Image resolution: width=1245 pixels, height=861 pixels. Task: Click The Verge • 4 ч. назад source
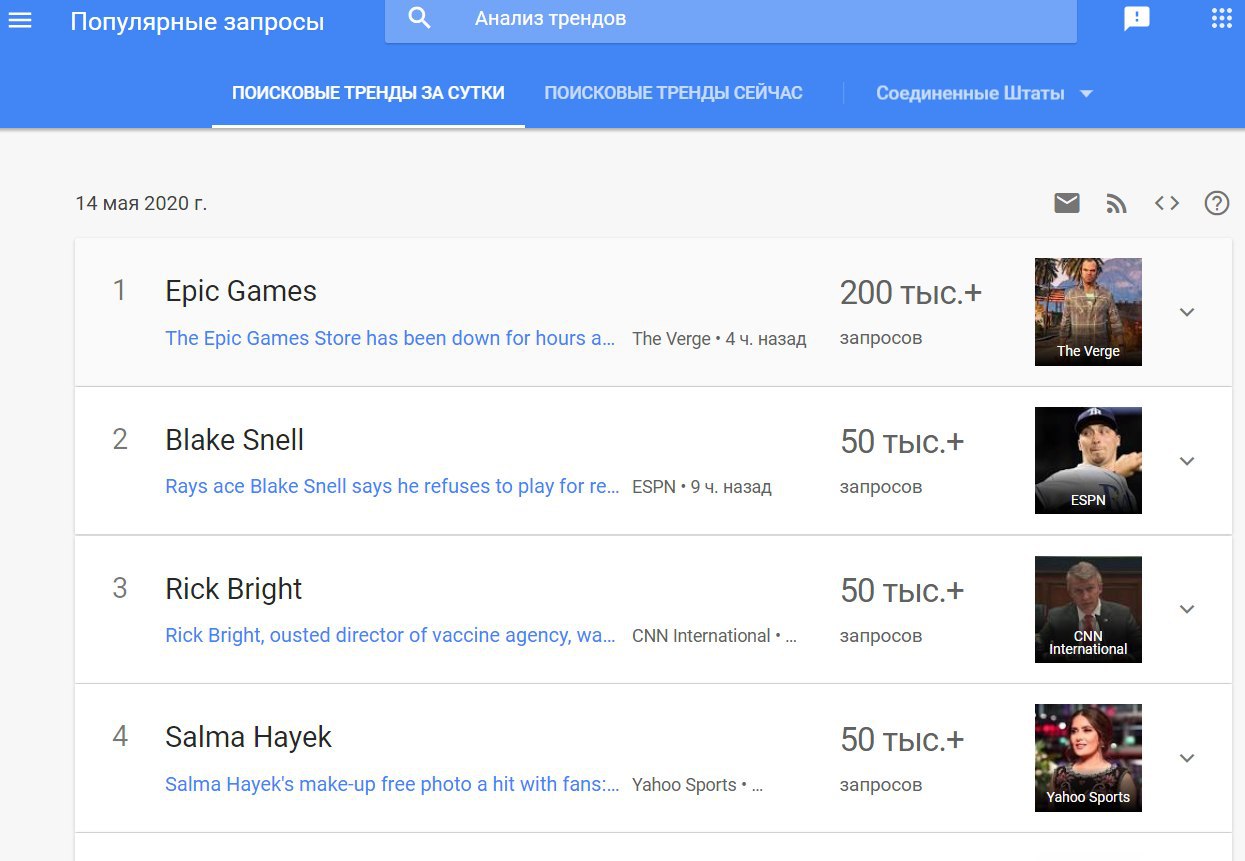(719, 338)
